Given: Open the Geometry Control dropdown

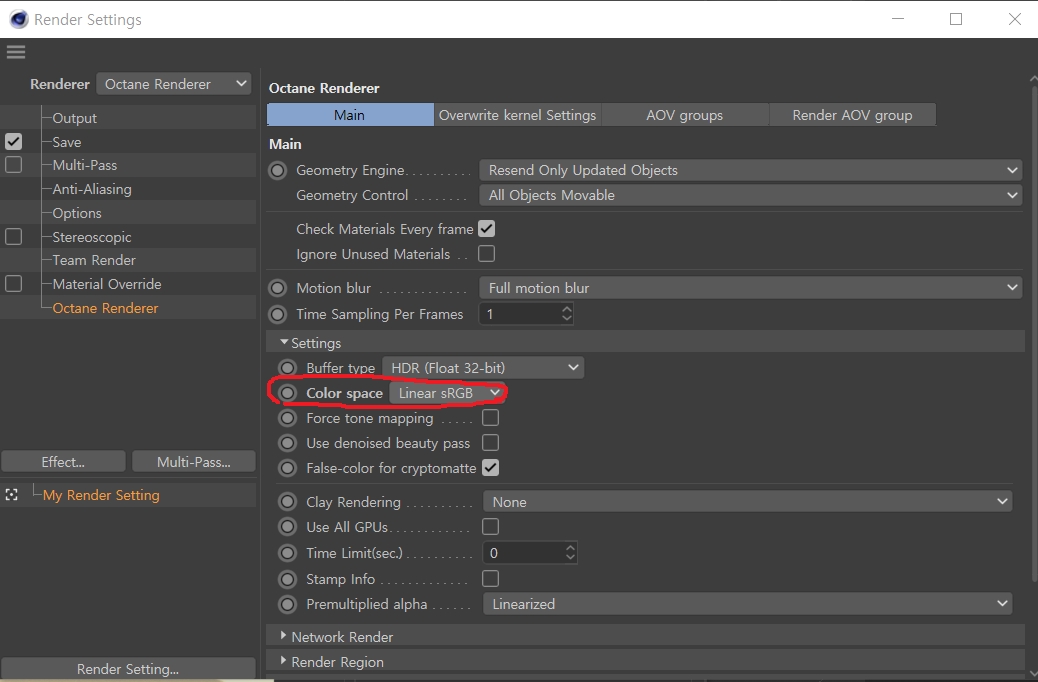Looking at the screenshot, I should click(x=751, y=195).
